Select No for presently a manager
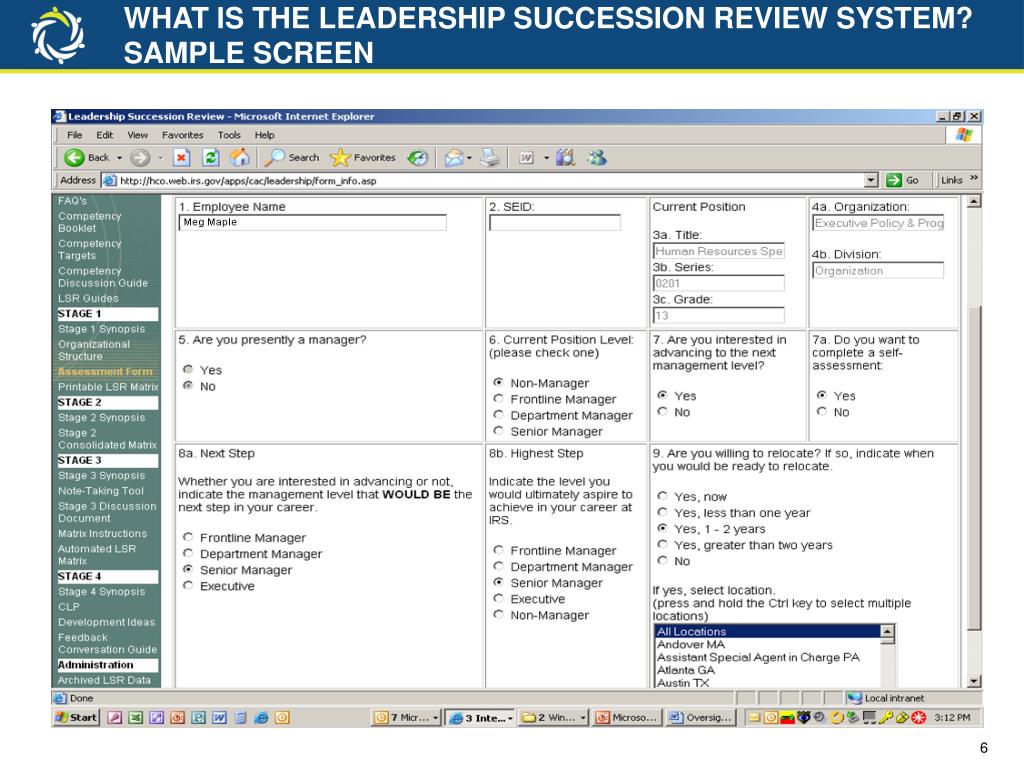Screen dimensions: 1024x768 point(188,385)
